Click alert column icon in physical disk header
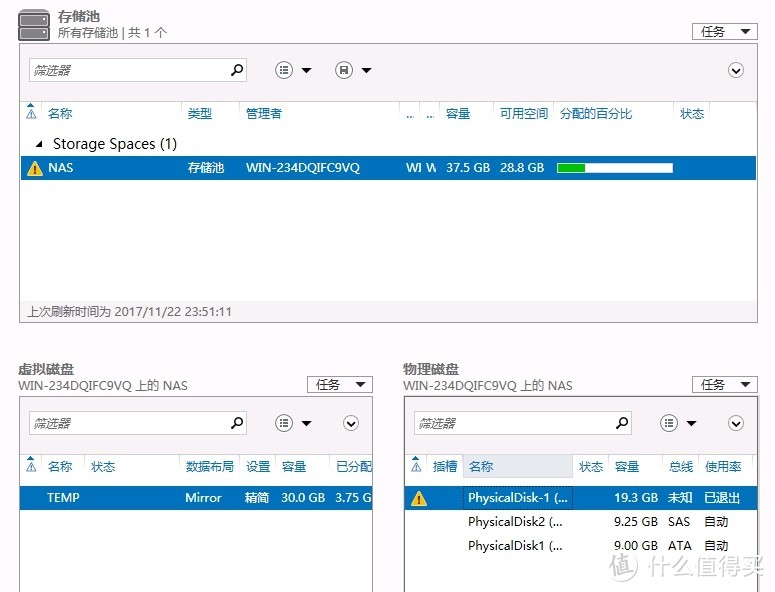This screenshot has width=775, height=592. (x=416, y=465)
